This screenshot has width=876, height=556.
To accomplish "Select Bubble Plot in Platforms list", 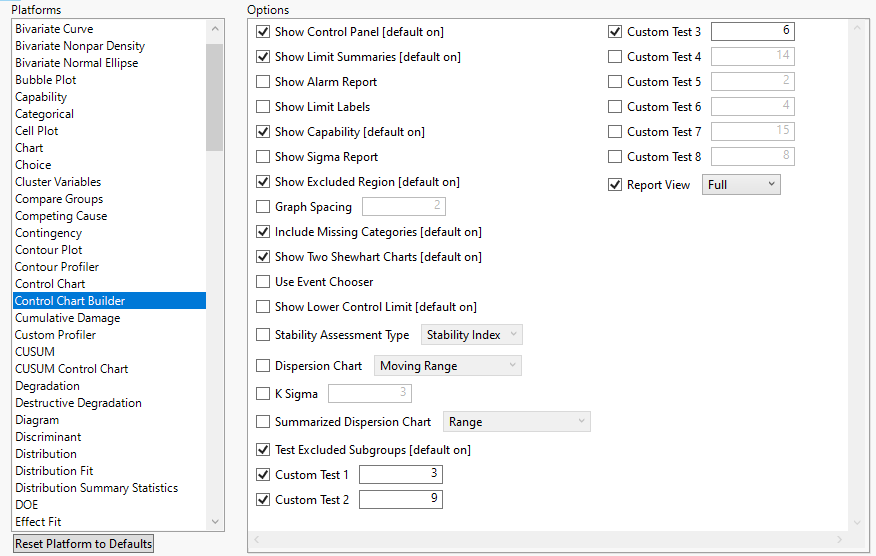I will 46,80.
